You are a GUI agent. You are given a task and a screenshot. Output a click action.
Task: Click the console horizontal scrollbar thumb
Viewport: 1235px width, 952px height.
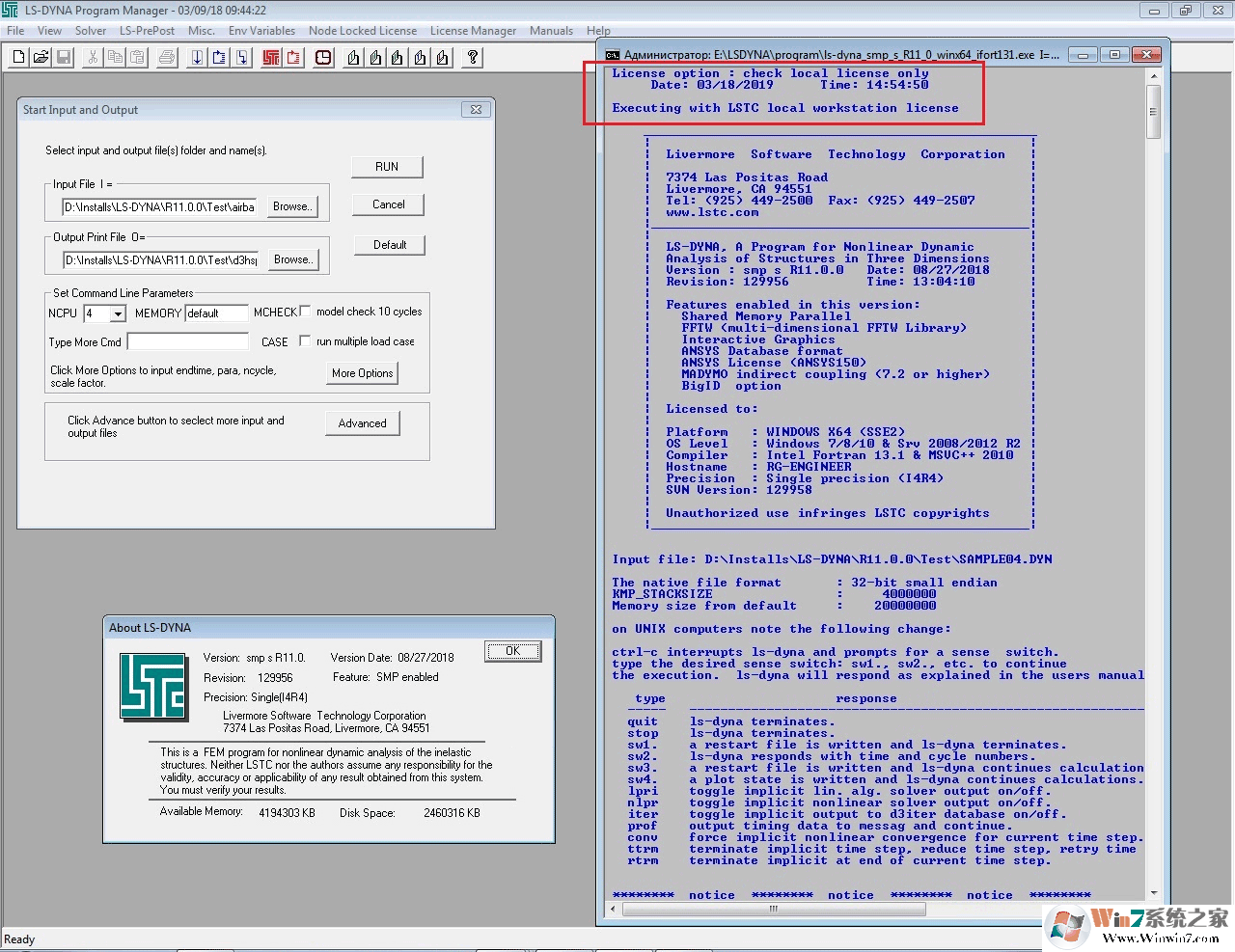tap(773, 909)
